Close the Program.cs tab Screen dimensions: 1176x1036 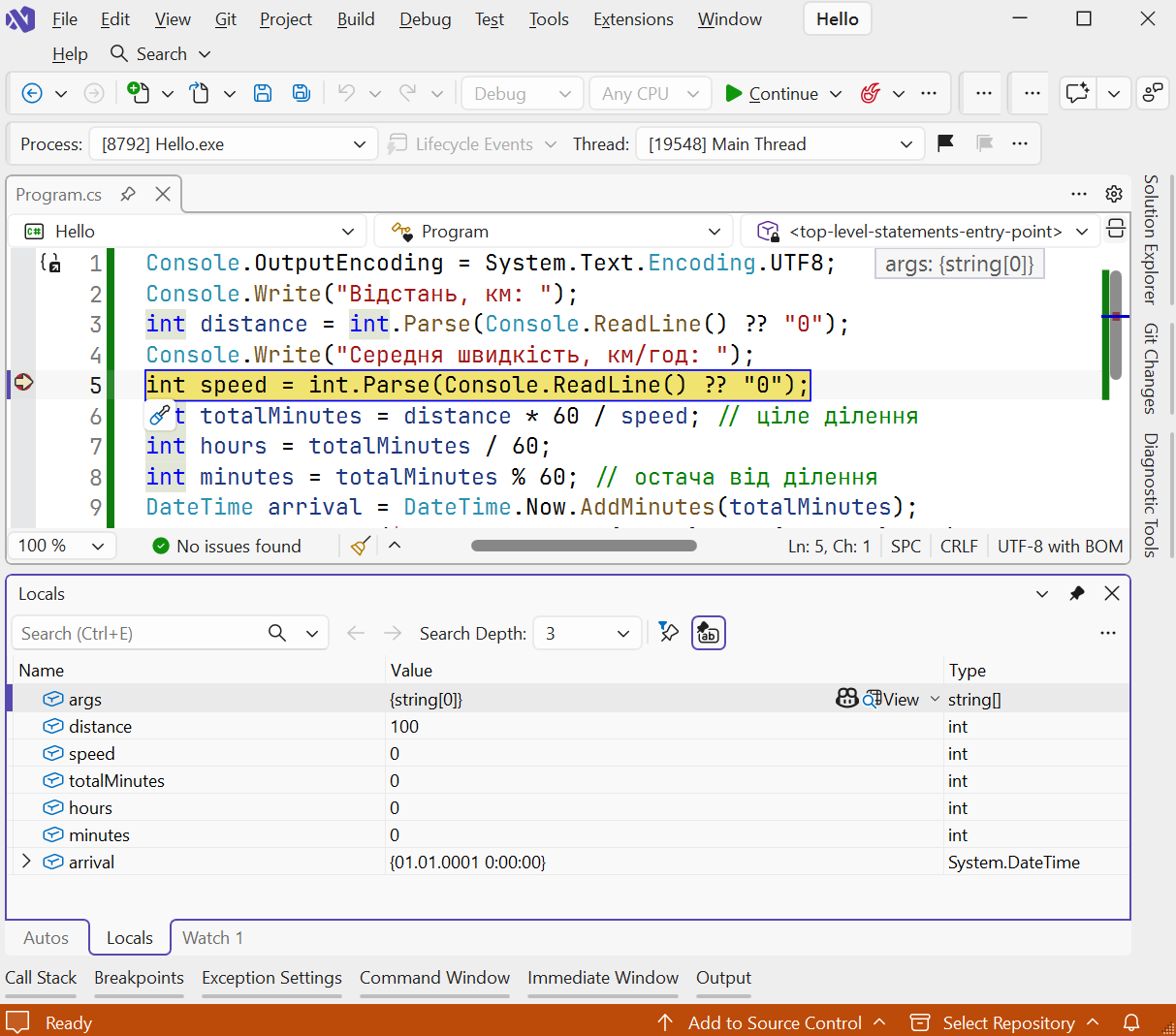coord(163,194)
